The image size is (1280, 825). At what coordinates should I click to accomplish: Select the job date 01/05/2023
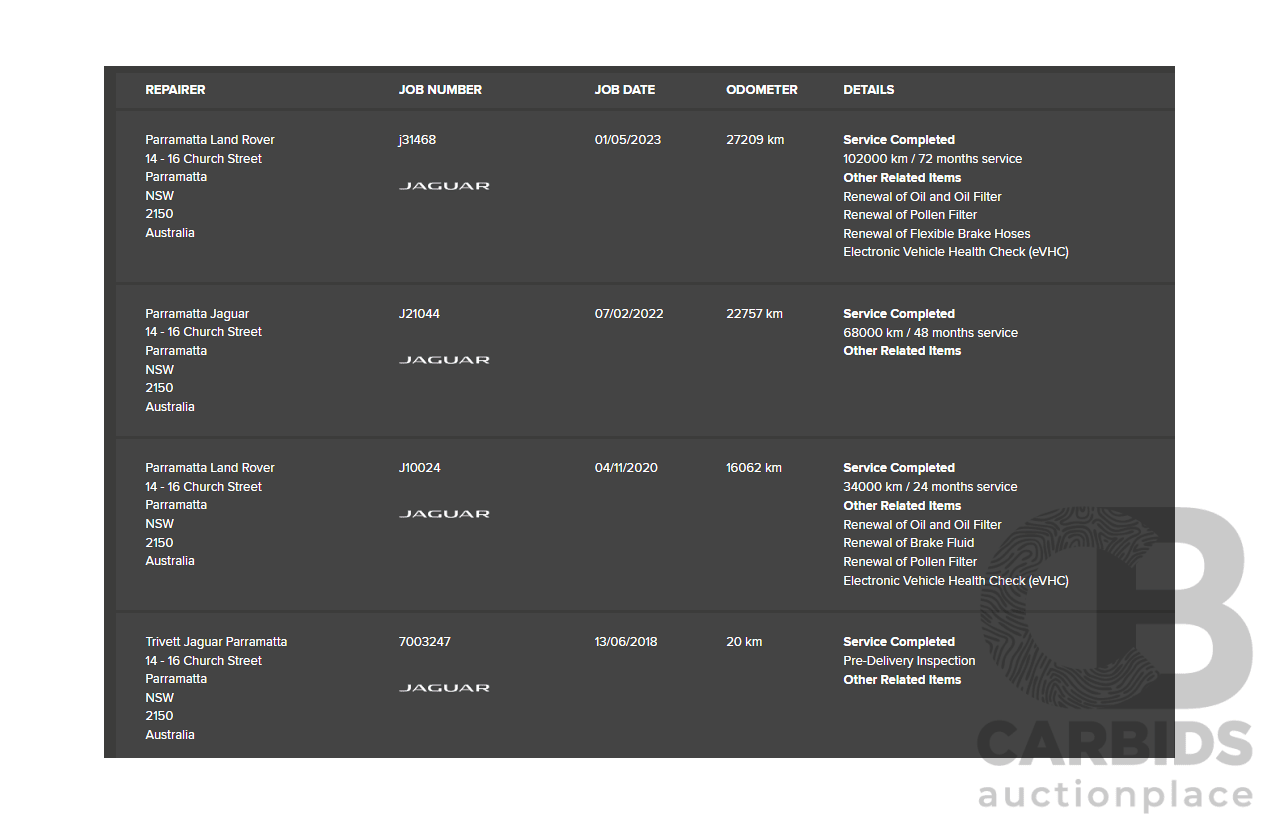pos(628,140)
